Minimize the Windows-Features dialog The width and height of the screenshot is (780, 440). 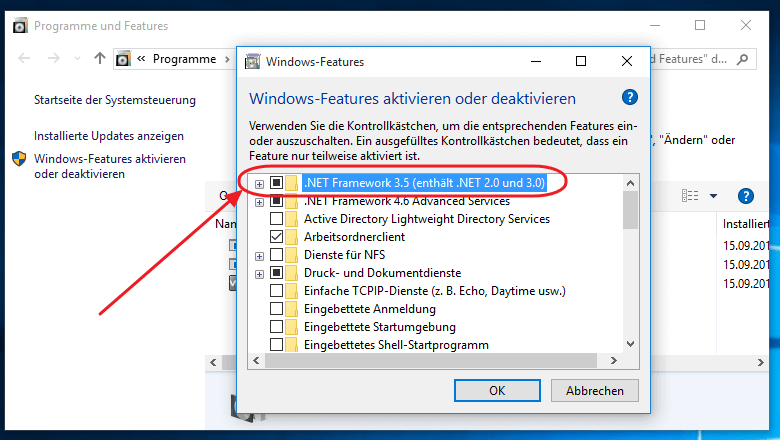tap(536, 61)
